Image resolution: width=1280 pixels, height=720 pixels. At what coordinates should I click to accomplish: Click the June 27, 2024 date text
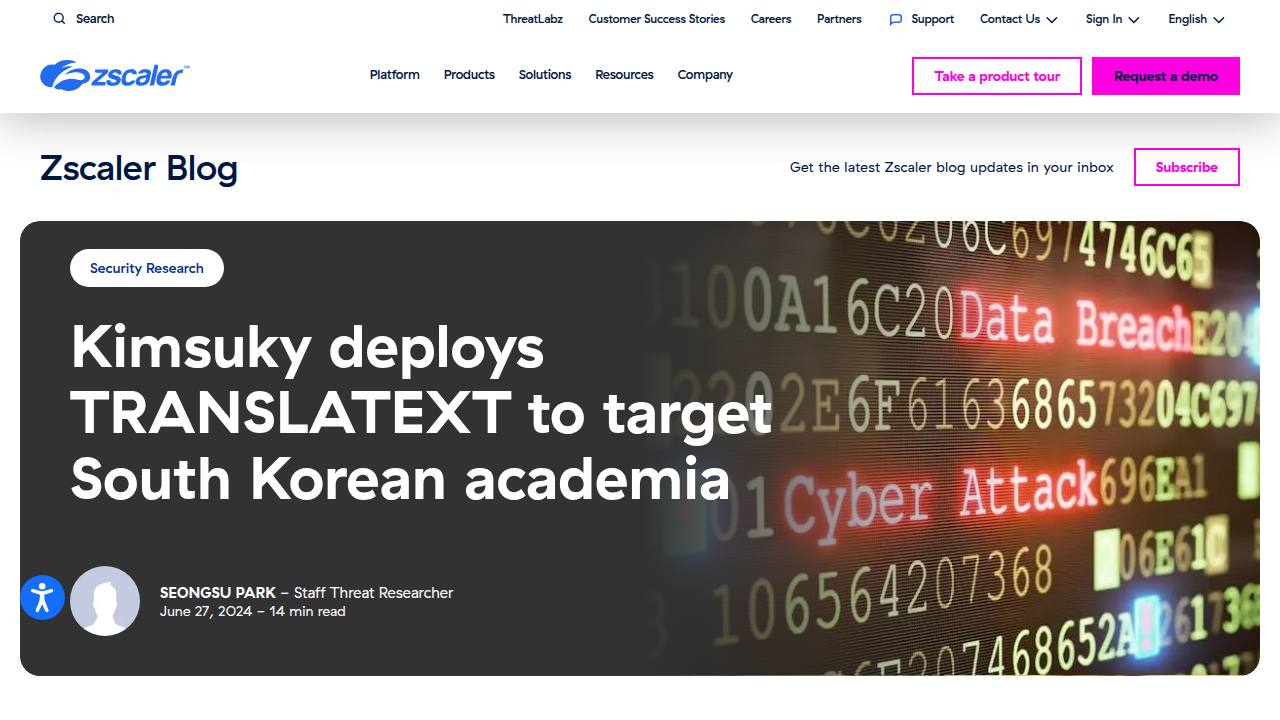click(x=206, y=611)
